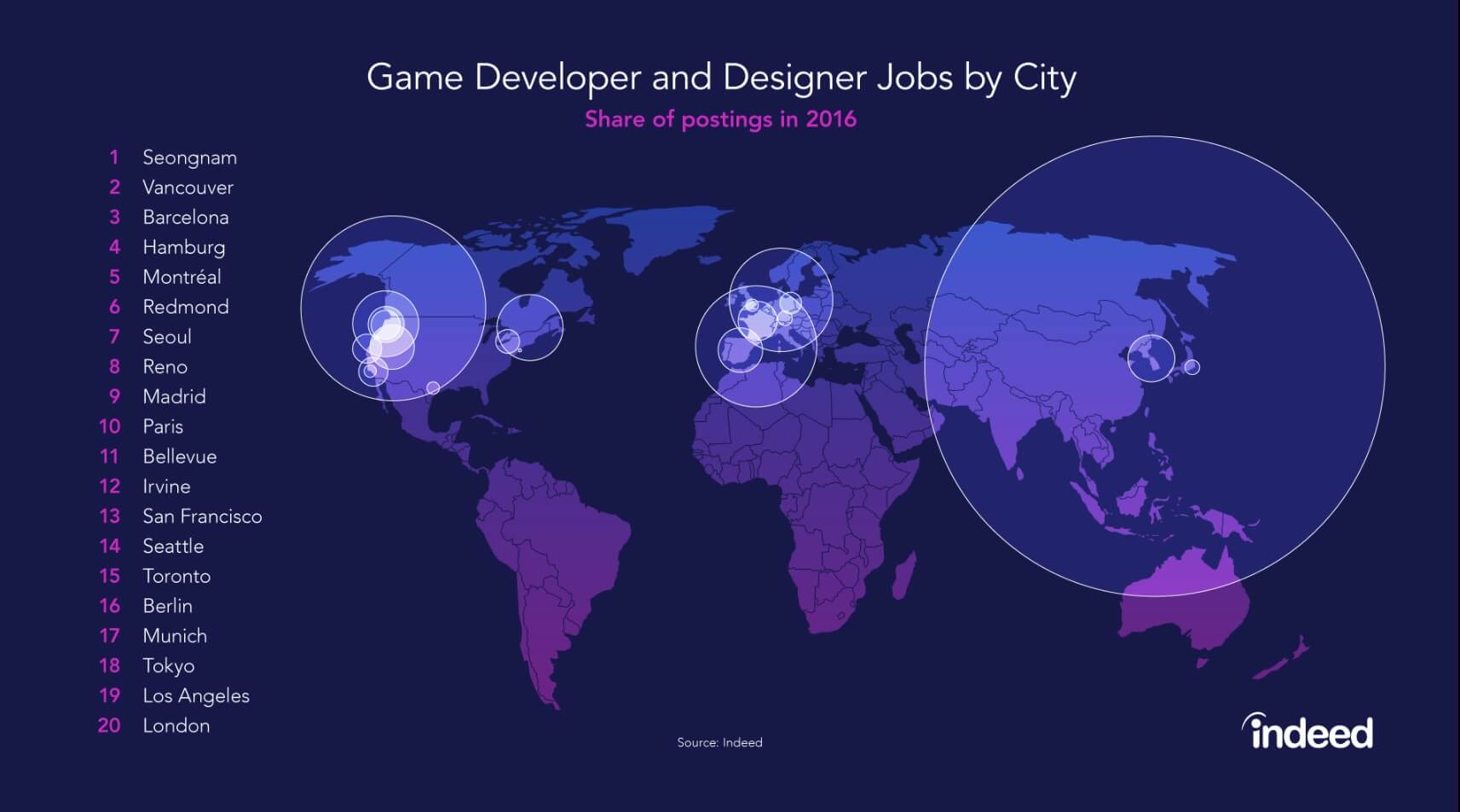Select "Redmond" in the ranking list
Viewport: 1460px width, 812px height.
pos(185,307)
